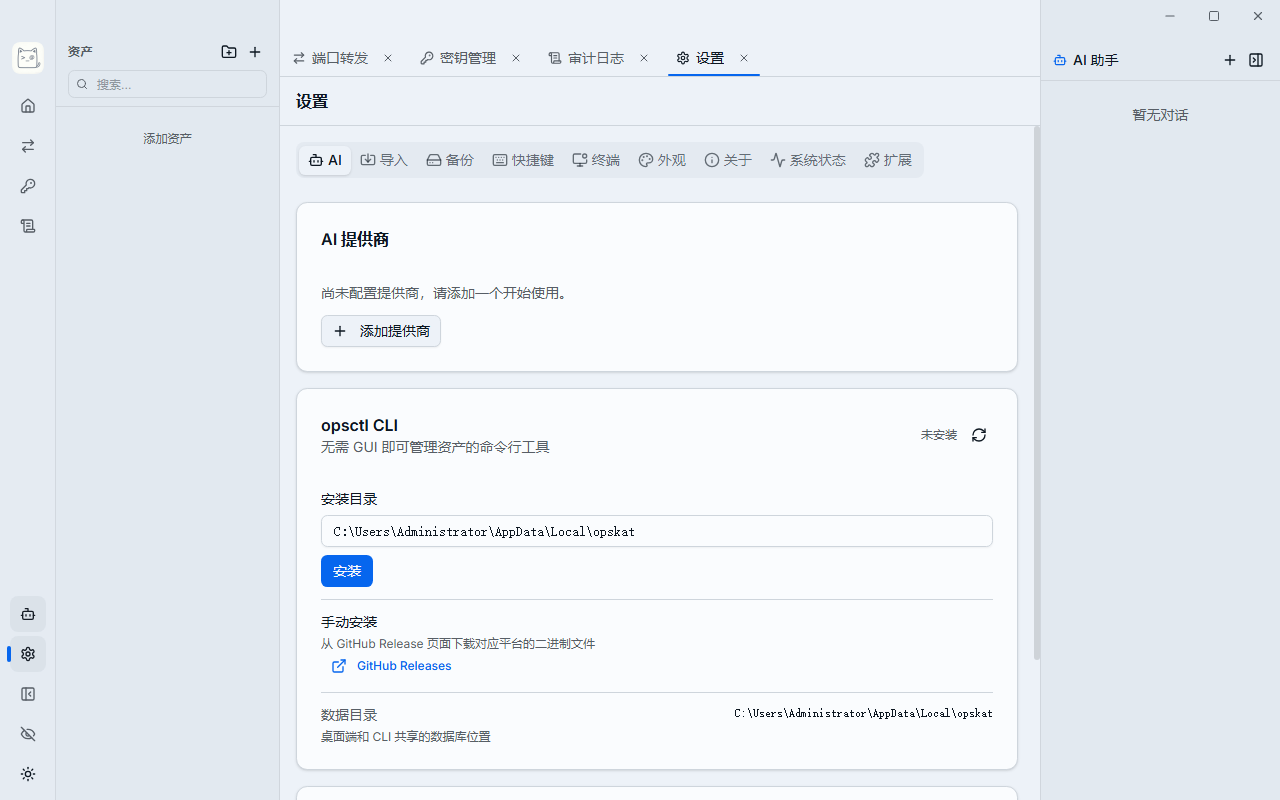Toggle the theme with the sun icon

click(x=27, y=774)
